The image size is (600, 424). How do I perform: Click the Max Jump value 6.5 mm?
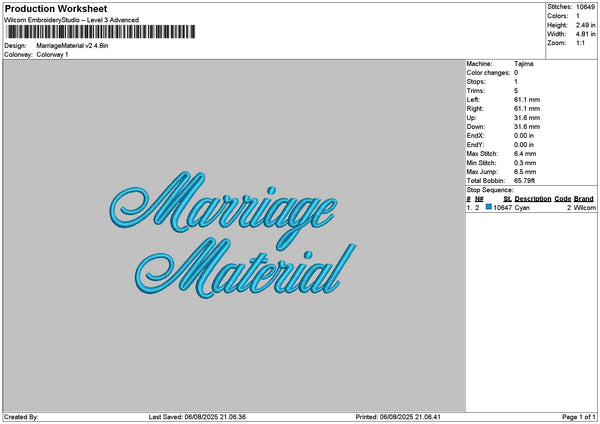click(x=525, y=172)
